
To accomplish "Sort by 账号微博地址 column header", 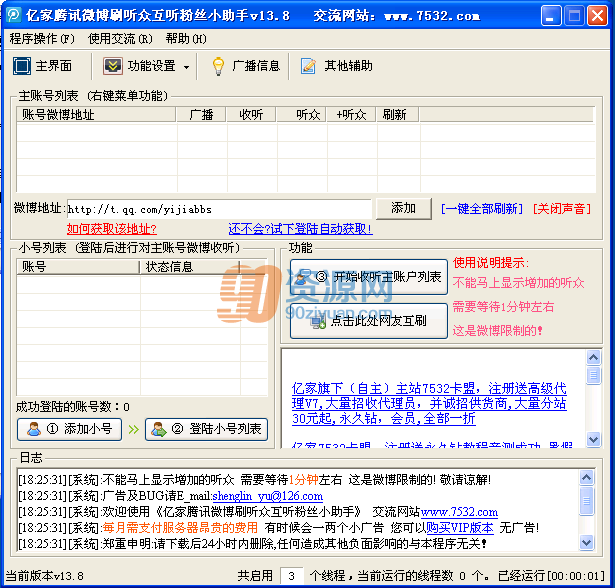I will coord(96,115).
